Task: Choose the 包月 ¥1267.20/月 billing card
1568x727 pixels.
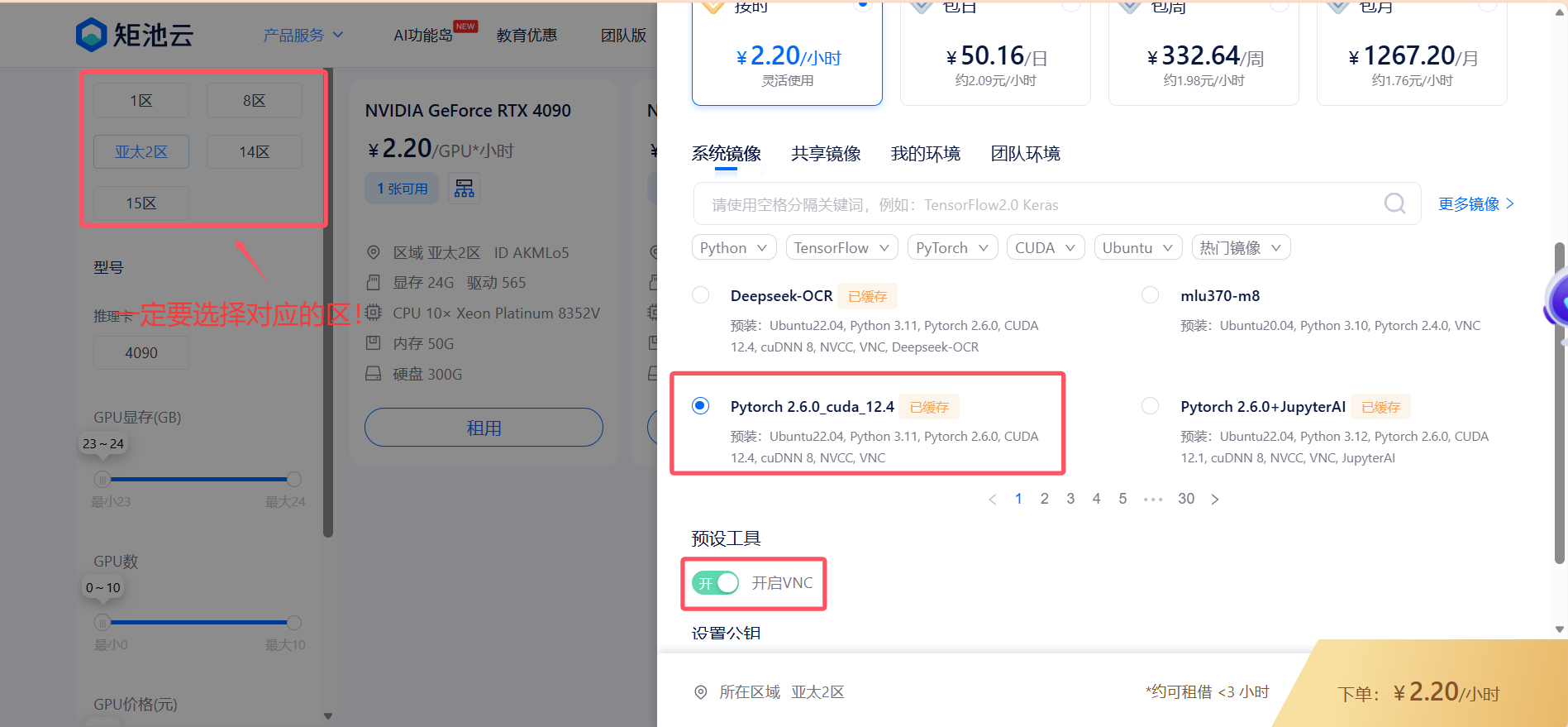Action: (1412, 53)
